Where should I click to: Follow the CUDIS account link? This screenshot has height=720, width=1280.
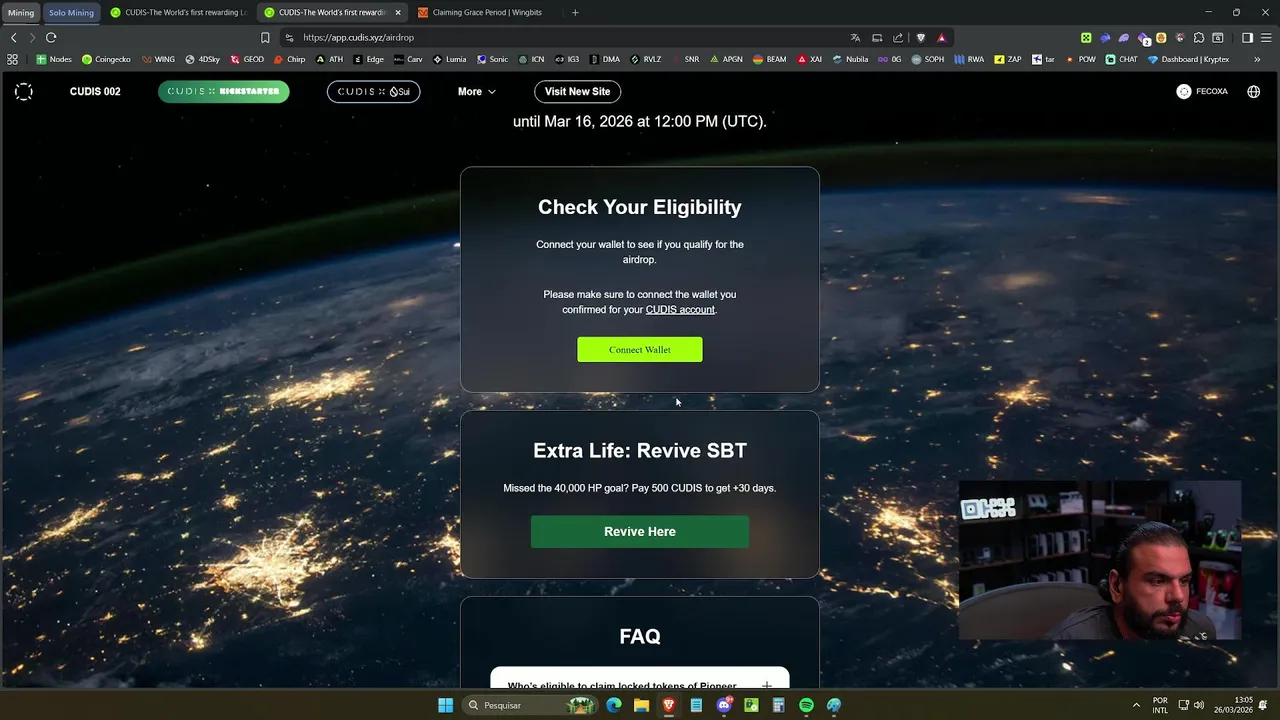[x=680, y=310]
